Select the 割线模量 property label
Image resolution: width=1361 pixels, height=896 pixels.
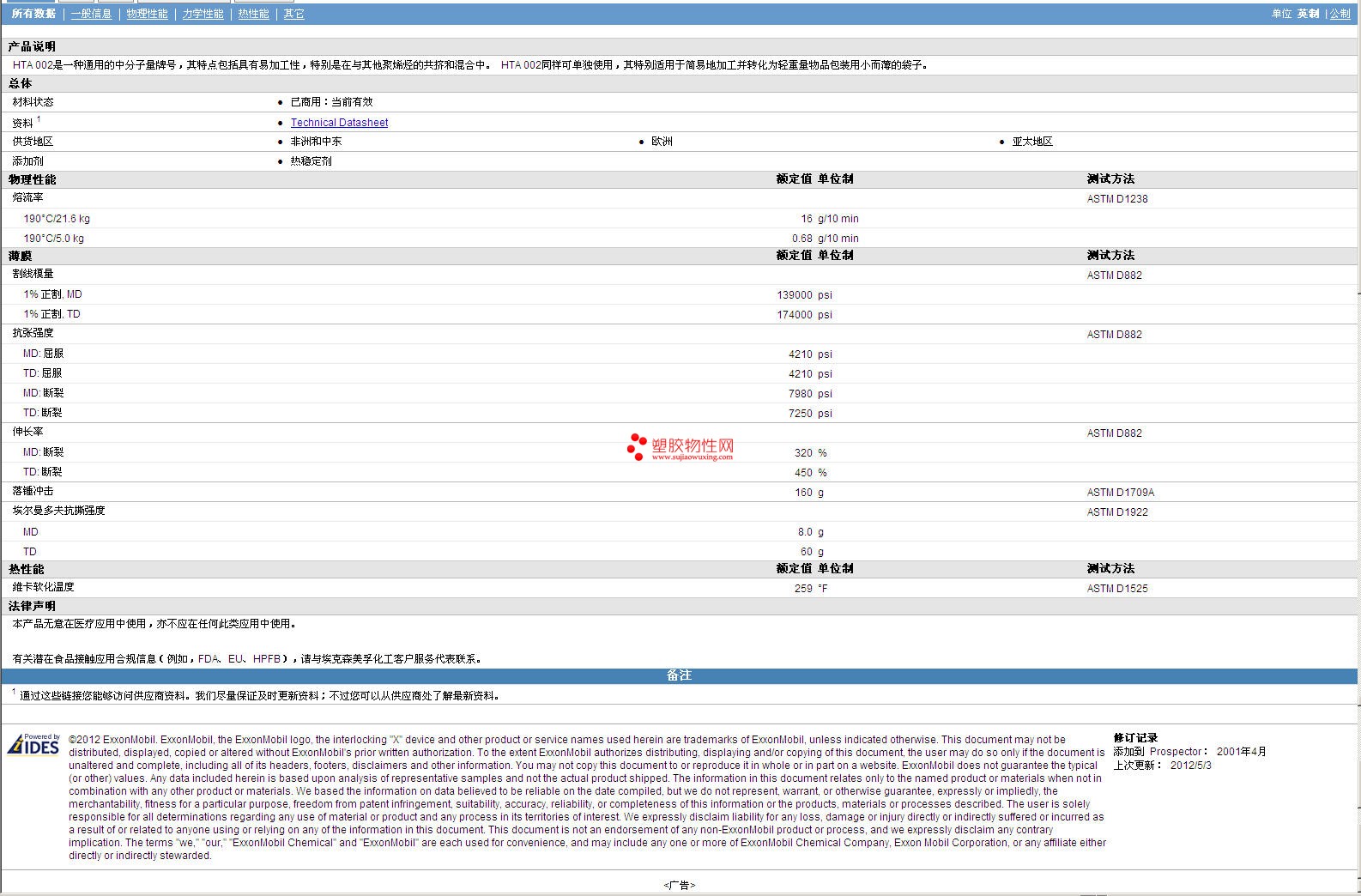(33, 274)
